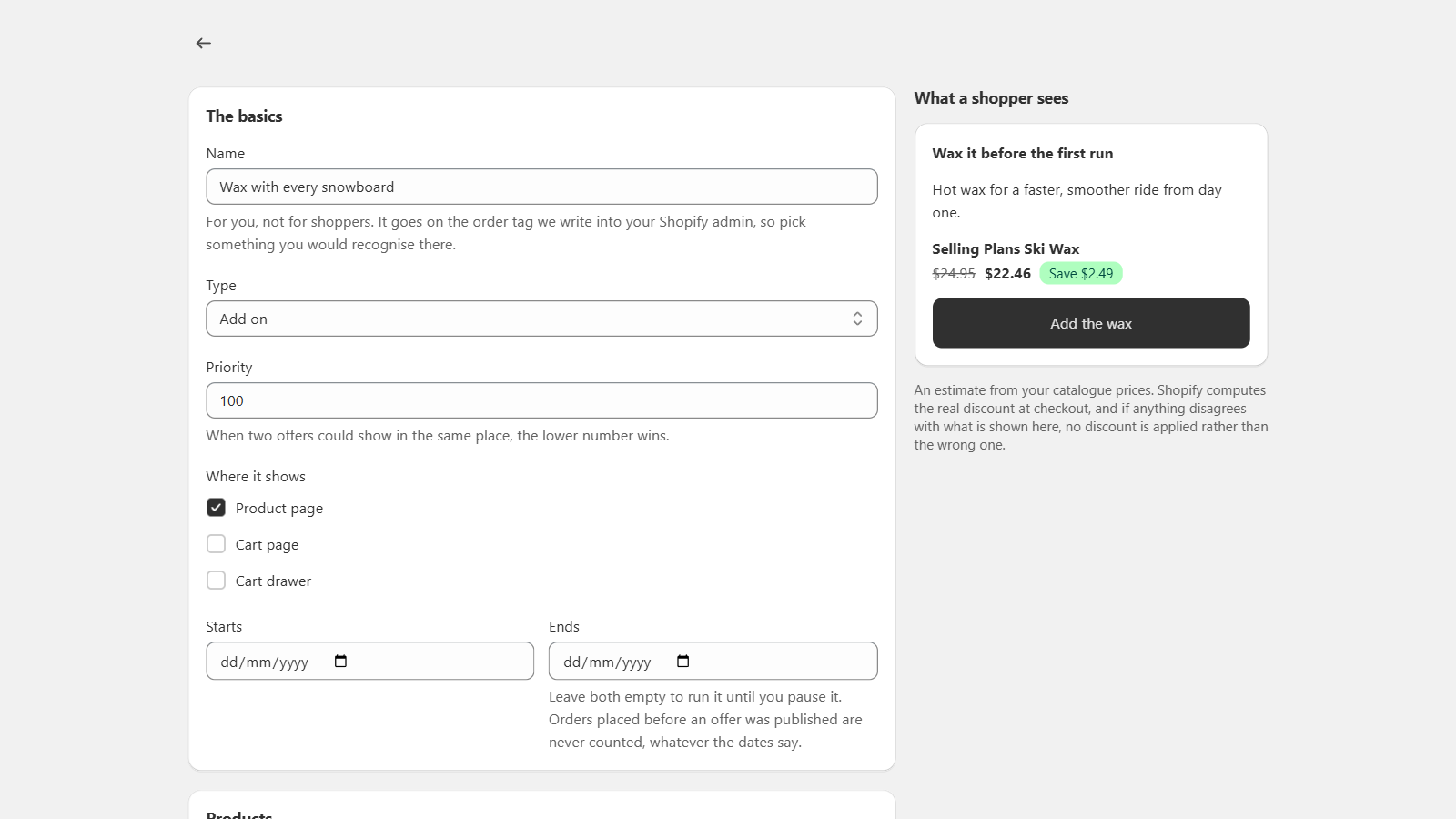1456x819 pixels.
Task: Click the lower number wins help text
Action: pos(438,436)
